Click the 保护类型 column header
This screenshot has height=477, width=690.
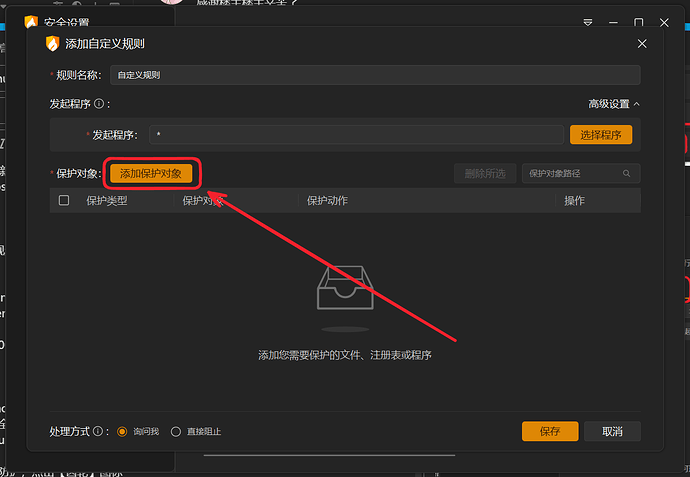[x=106, y=201]
